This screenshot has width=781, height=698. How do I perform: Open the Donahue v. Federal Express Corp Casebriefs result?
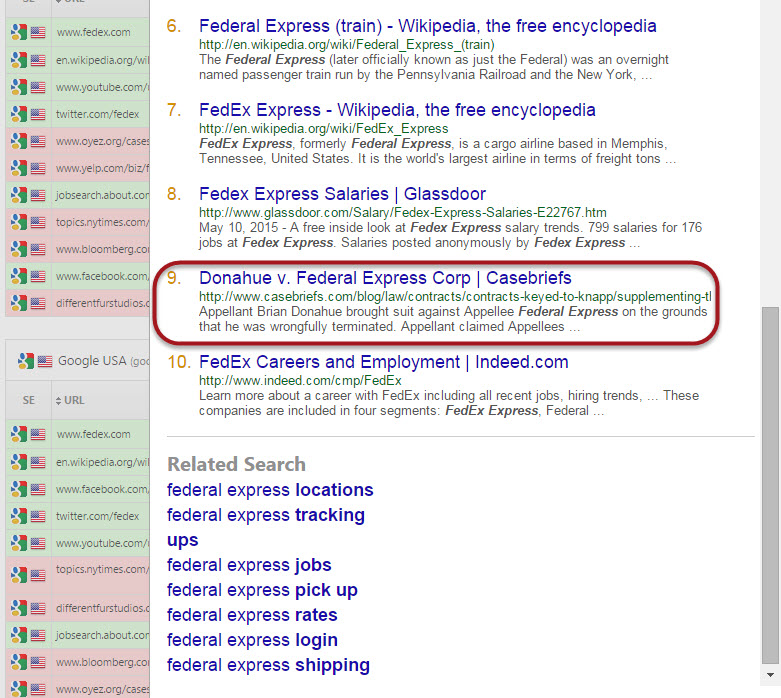385,278
